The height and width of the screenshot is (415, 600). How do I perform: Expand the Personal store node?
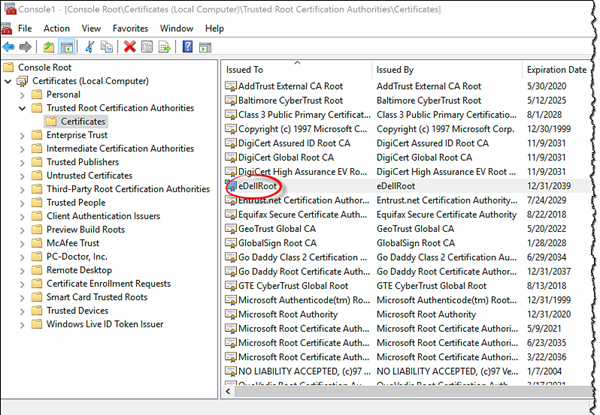coord(22,95)
